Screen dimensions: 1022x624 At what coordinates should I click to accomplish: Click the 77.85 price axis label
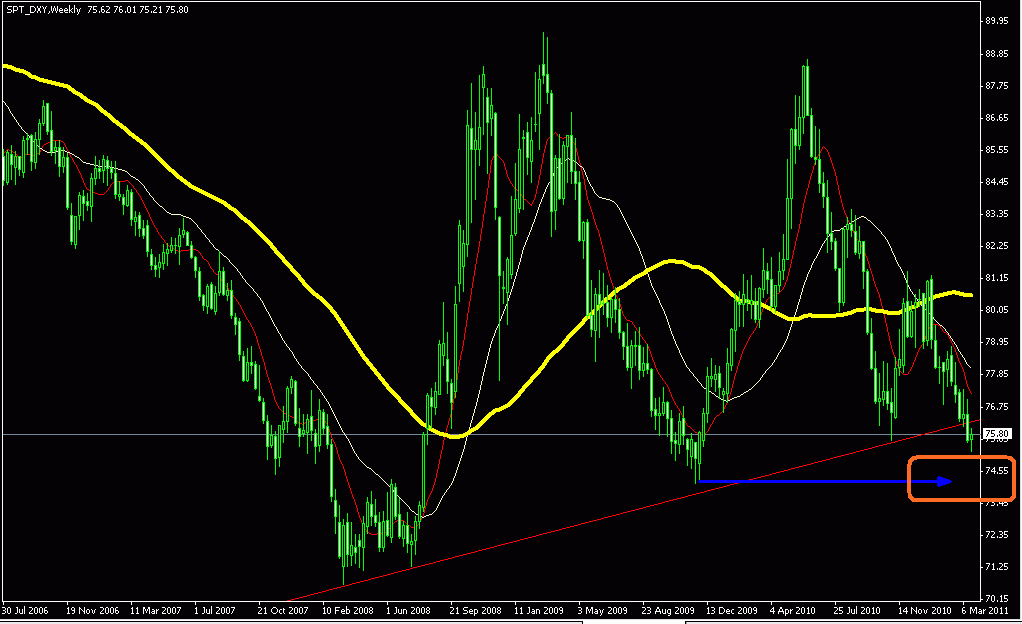point(997,374)
